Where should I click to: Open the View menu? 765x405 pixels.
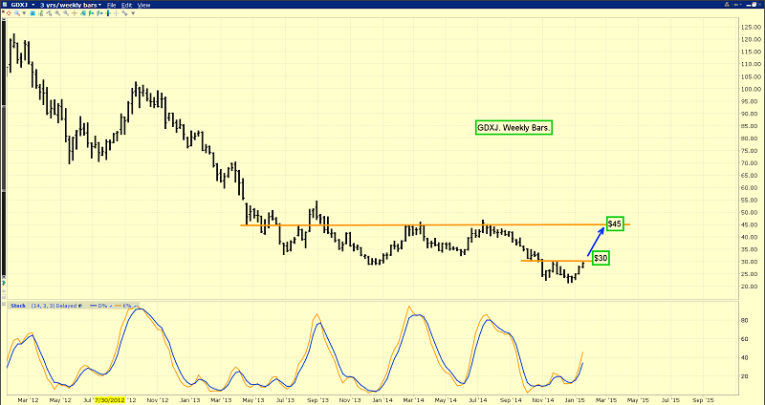(x=144, y=5)
